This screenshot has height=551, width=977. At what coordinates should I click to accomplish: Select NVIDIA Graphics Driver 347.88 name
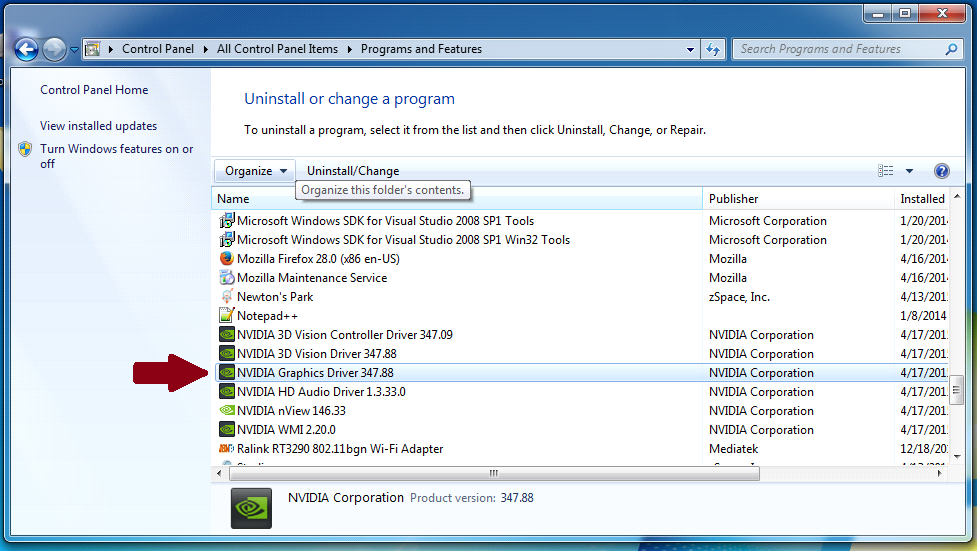point(315,373)
